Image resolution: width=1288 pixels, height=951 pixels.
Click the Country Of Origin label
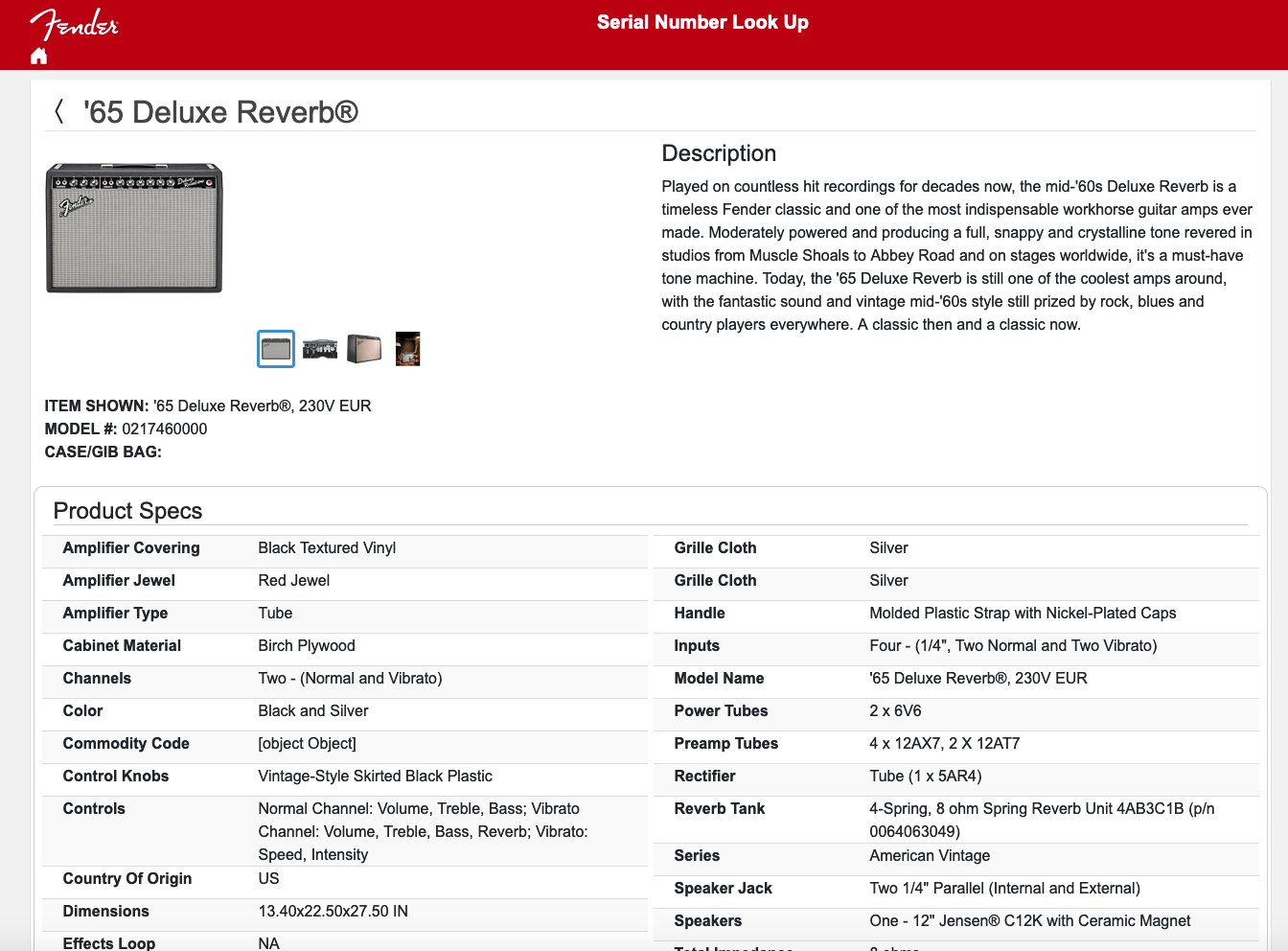[x=127, y=878]
